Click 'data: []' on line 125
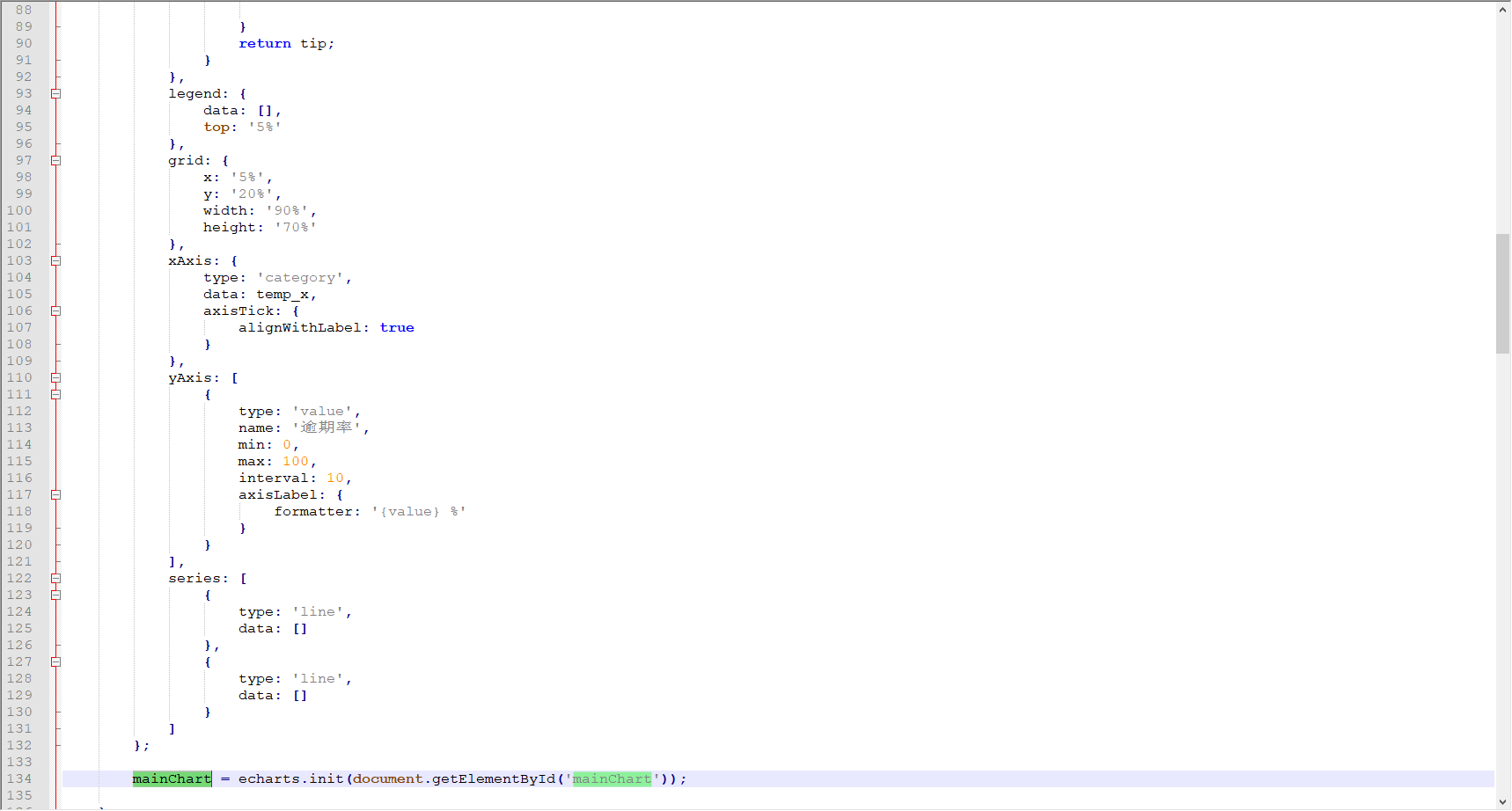 [273, 628]
